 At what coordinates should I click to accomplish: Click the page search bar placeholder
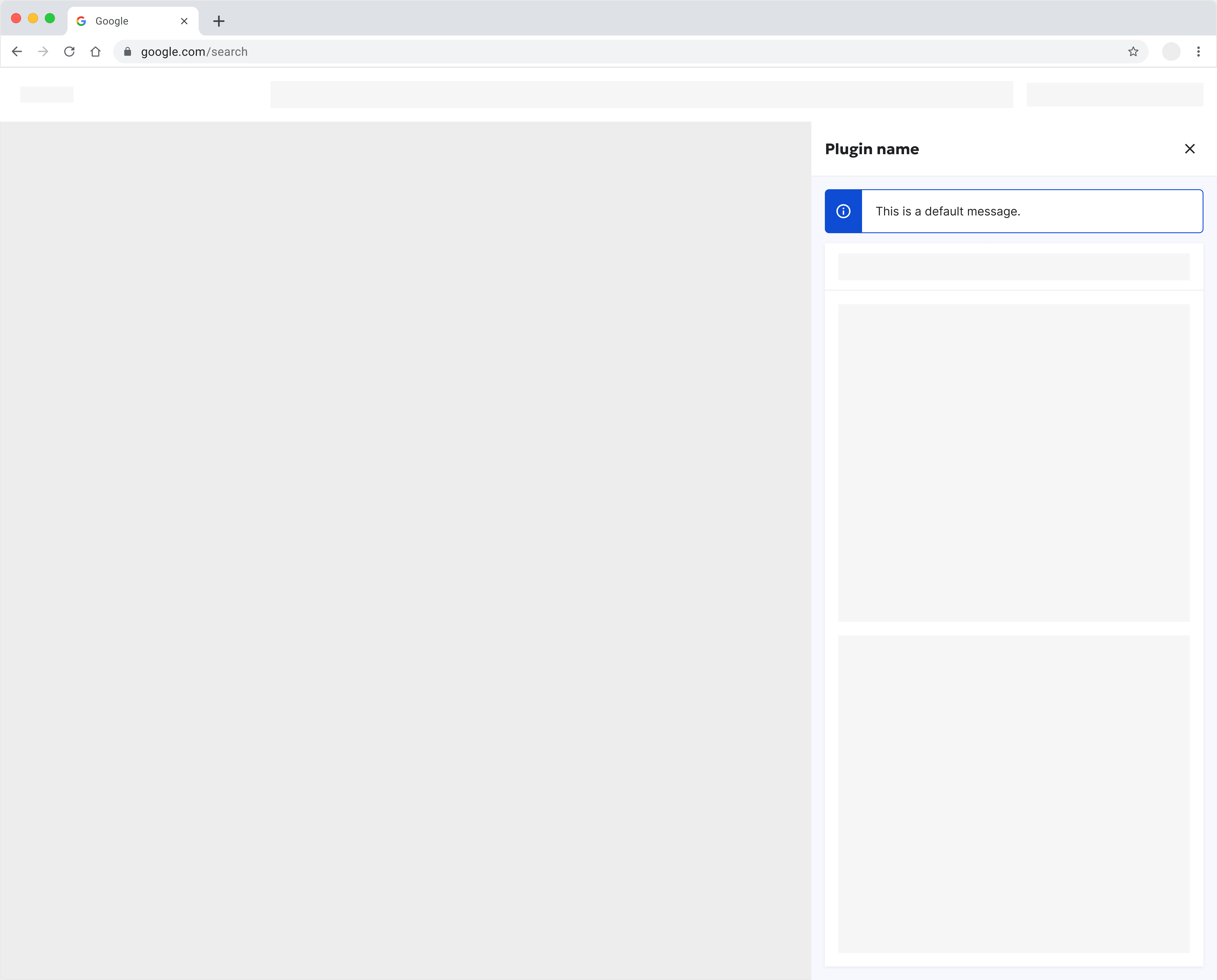tap(641, 94)
